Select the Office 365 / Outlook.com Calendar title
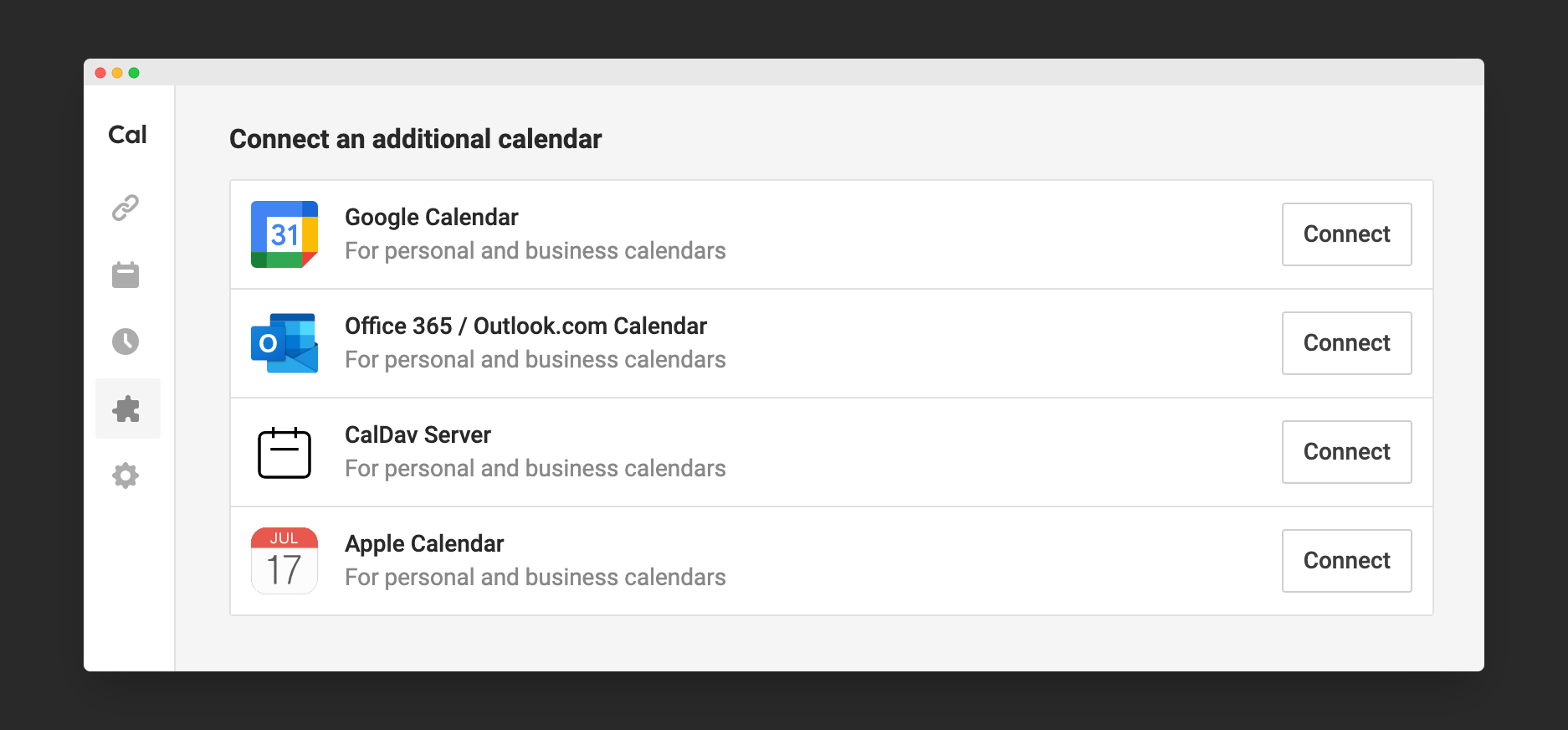 point(525,326)
